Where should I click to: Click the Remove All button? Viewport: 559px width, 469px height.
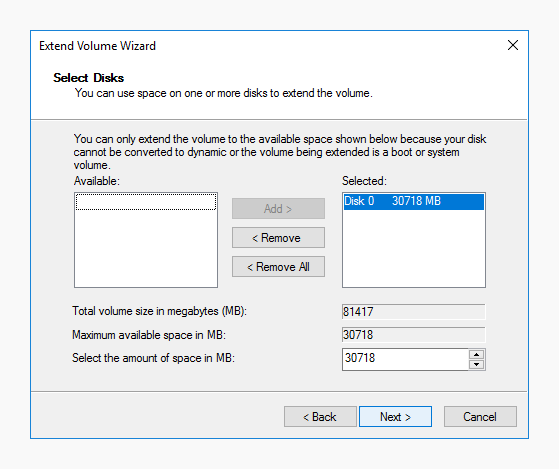(278, 267)
